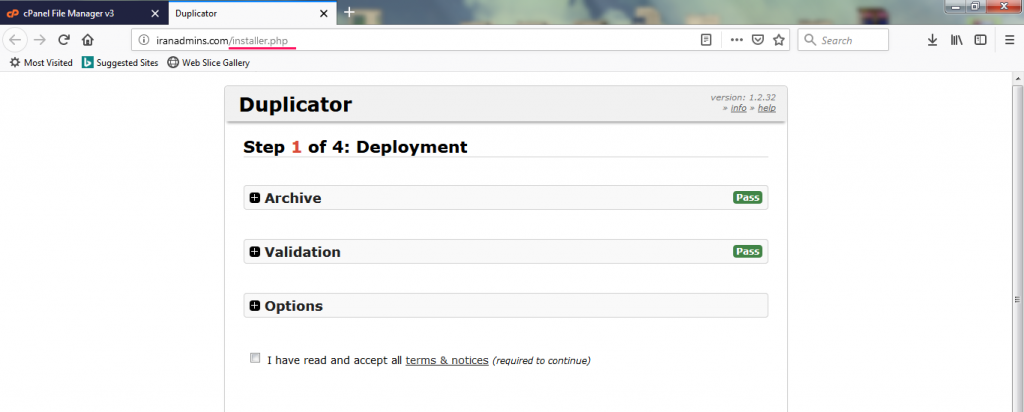Minimize the browser window
The height and width of the screenshot is (412, 1024).
click(953, 6)
